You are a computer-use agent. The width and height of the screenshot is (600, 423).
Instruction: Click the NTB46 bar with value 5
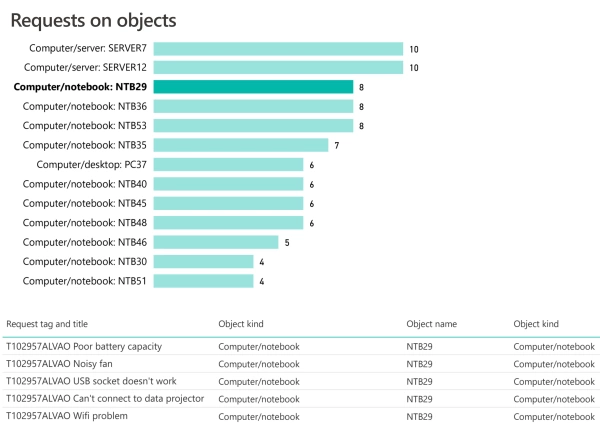pos(216,242)
